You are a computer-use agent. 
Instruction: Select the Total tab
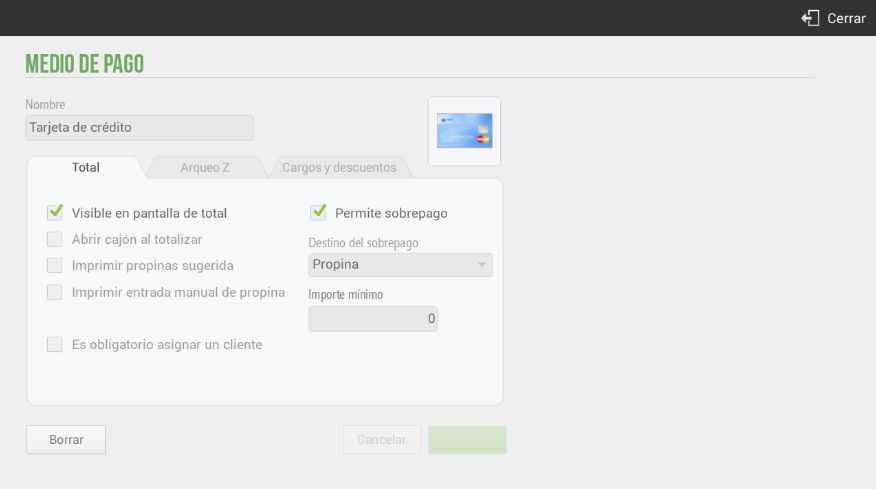pyautogui.click(x=85, y=167)
